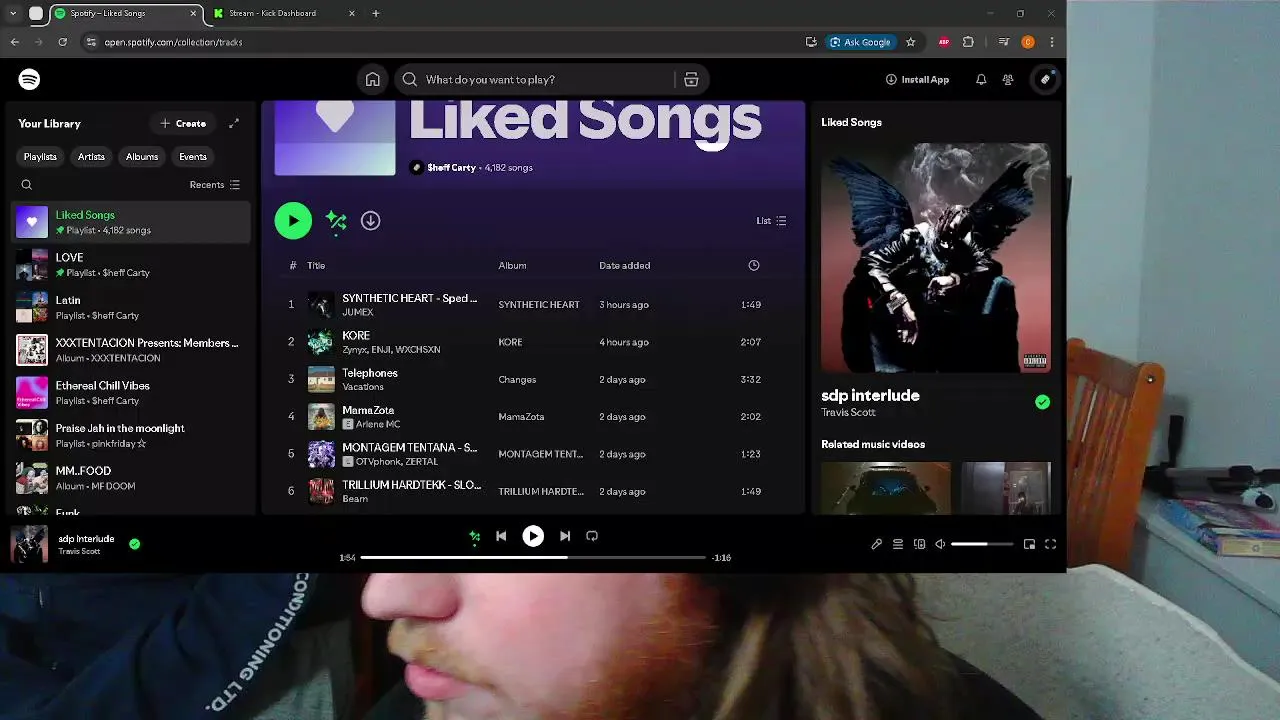
Task: Open the notifications bell
Action: 981,80
